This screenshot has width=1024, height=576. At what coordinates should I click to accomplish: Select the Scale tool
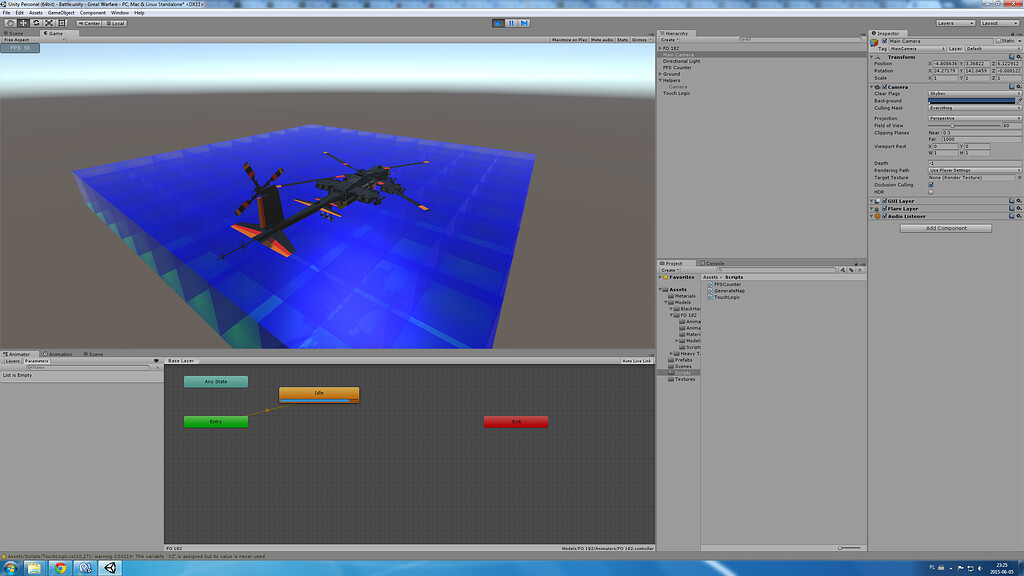[50, 23]
